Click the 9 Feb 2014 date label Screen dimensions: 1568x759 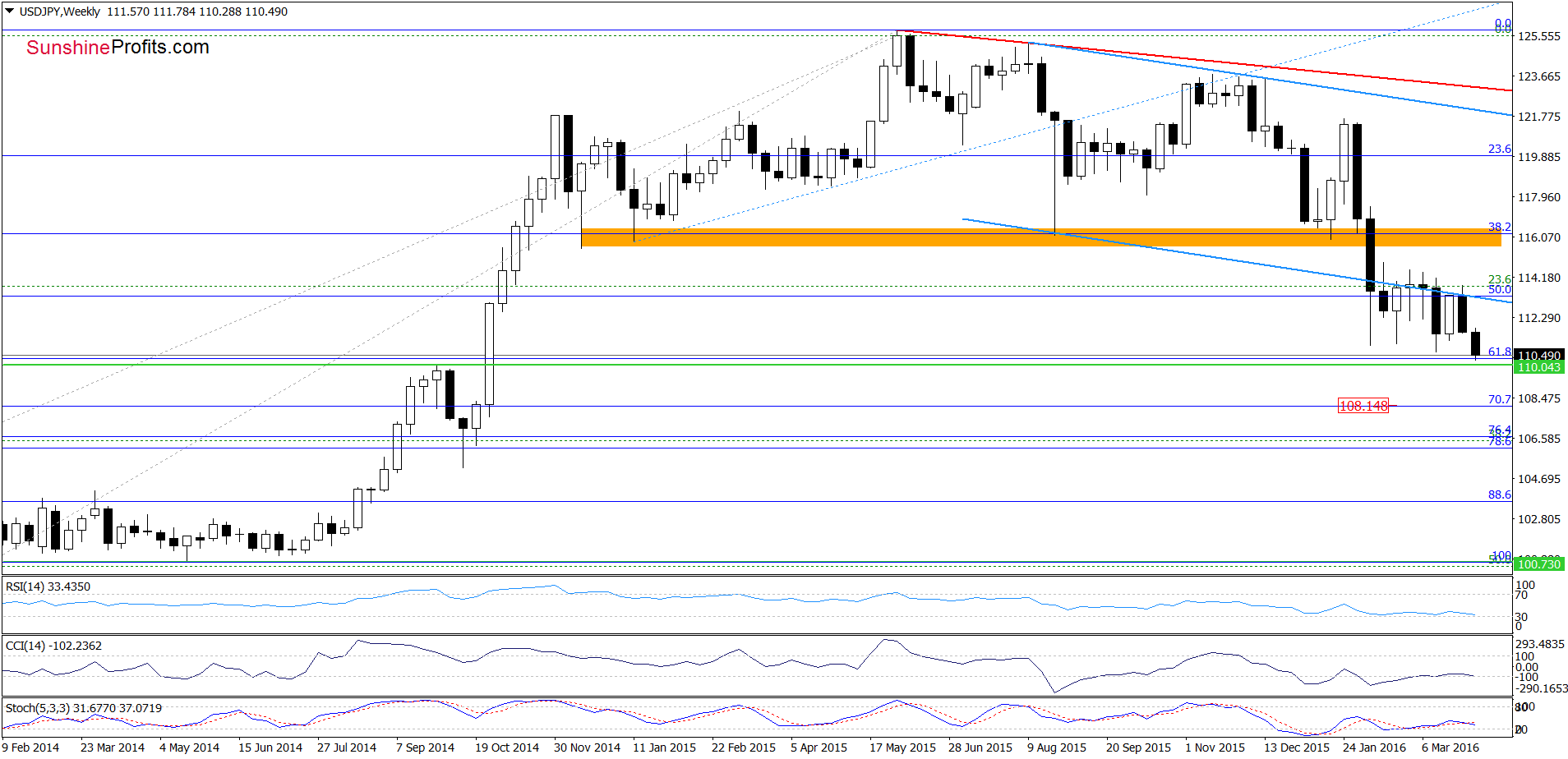30,747
